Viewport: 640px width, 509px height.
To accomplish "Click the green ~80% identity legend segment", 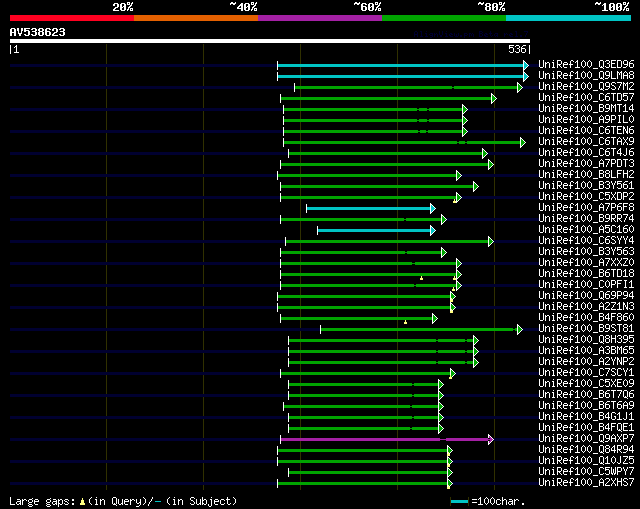I will pyautogui.click(x=444, y=18).
